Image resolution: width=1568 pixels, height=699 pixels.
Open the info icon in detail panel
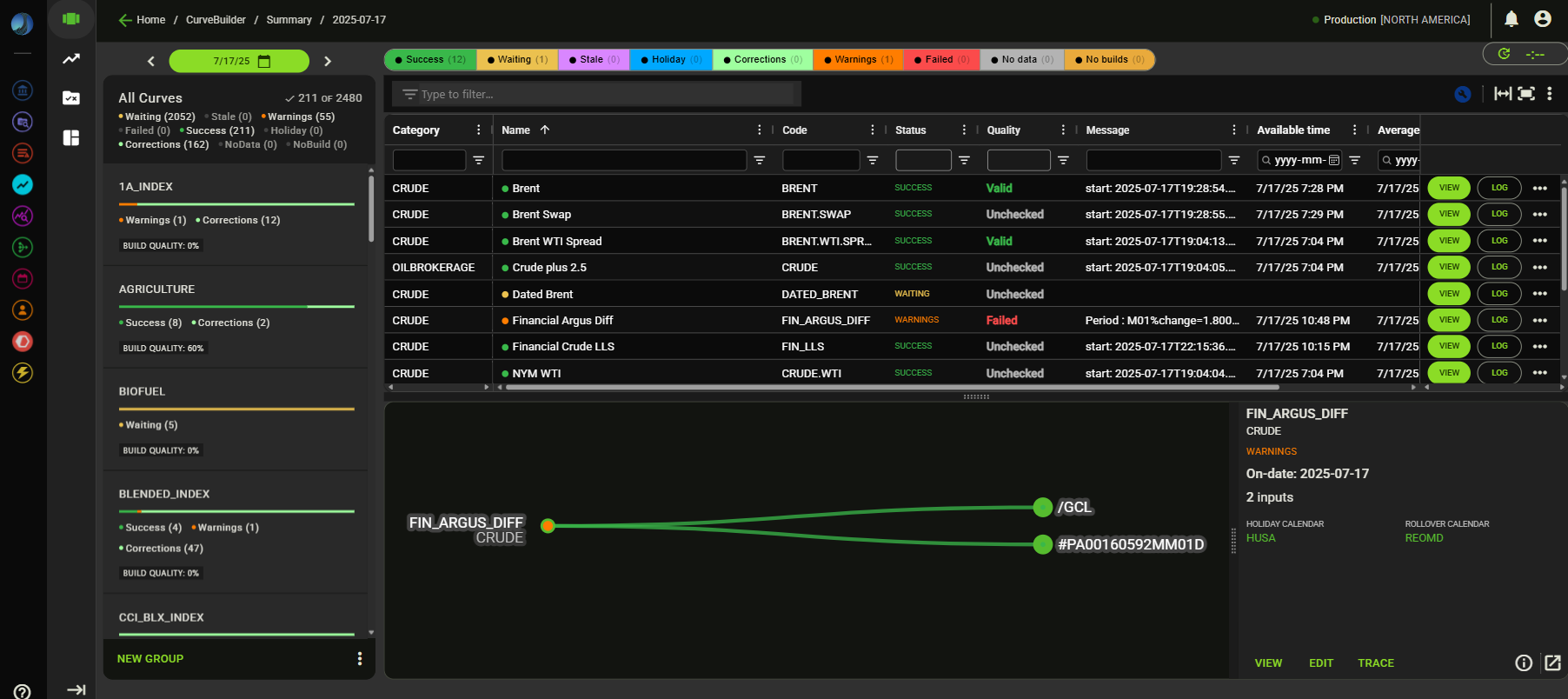click(1524, 662)
